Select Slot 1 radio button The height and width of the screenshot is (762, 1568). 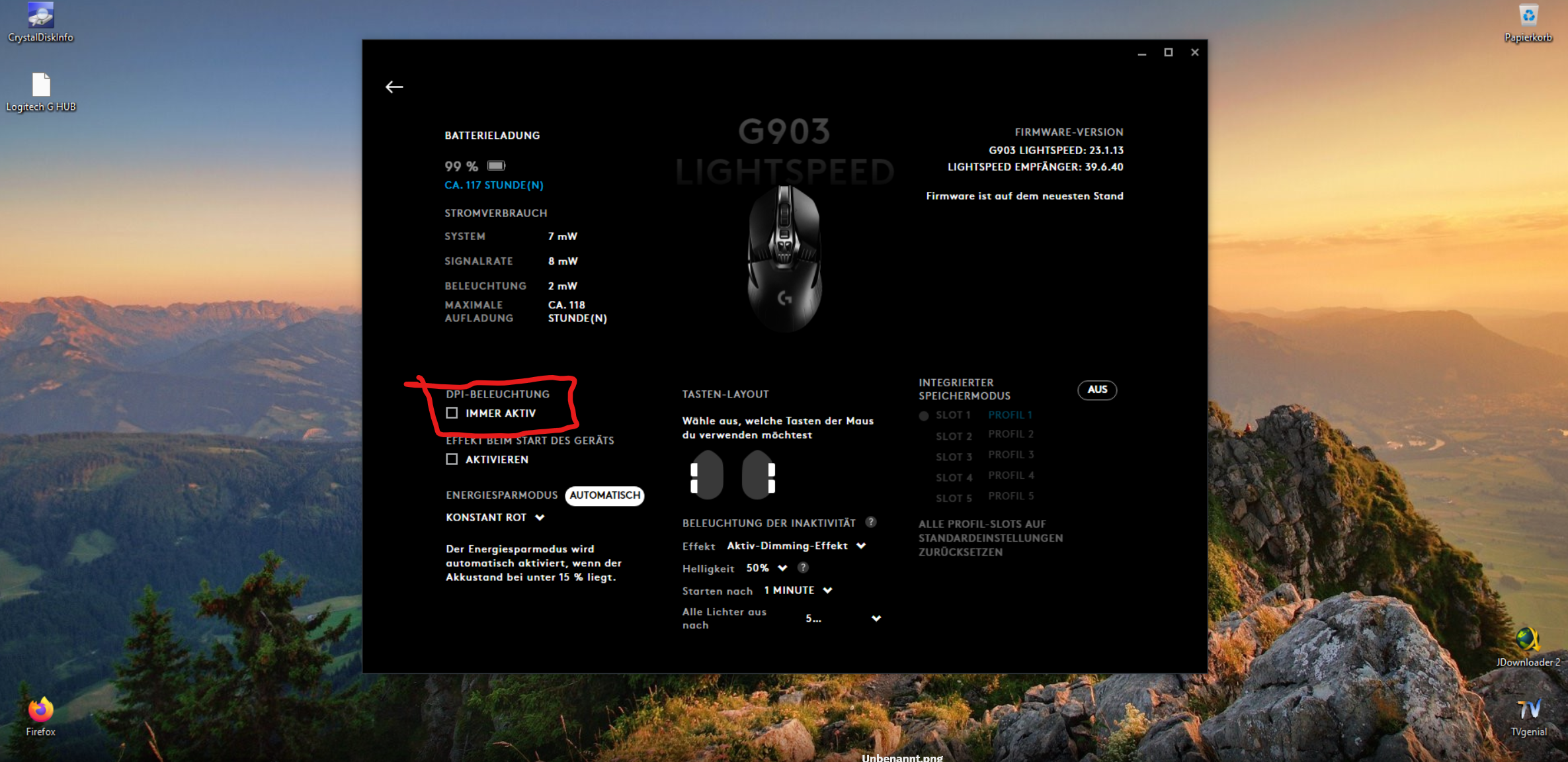(x=924, y=415)
